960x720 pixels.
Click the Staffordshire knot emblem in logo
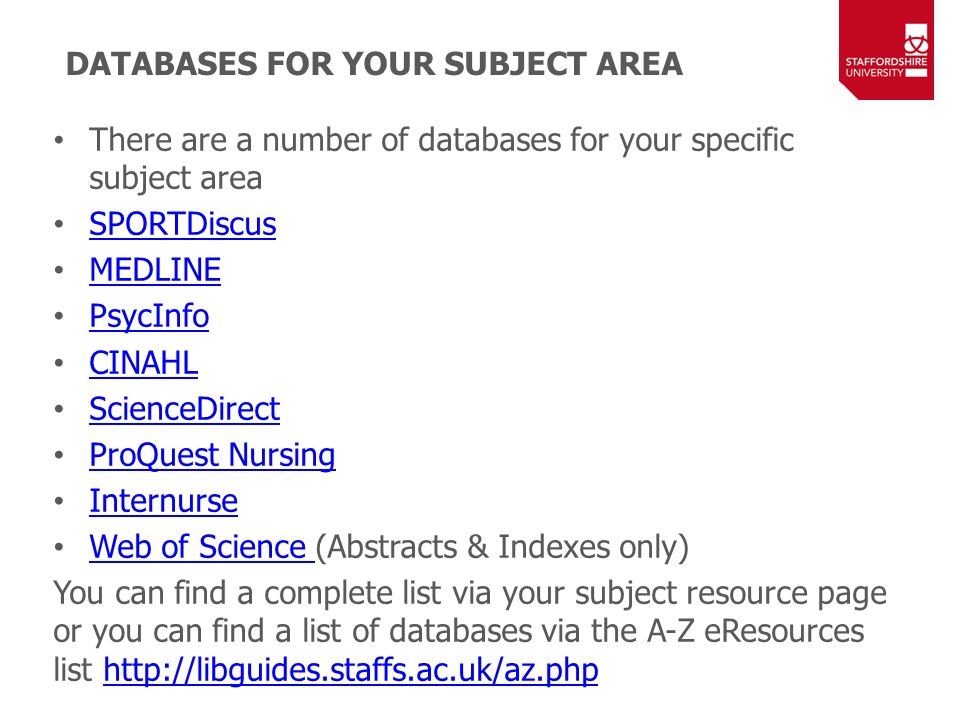pos(916,39)
